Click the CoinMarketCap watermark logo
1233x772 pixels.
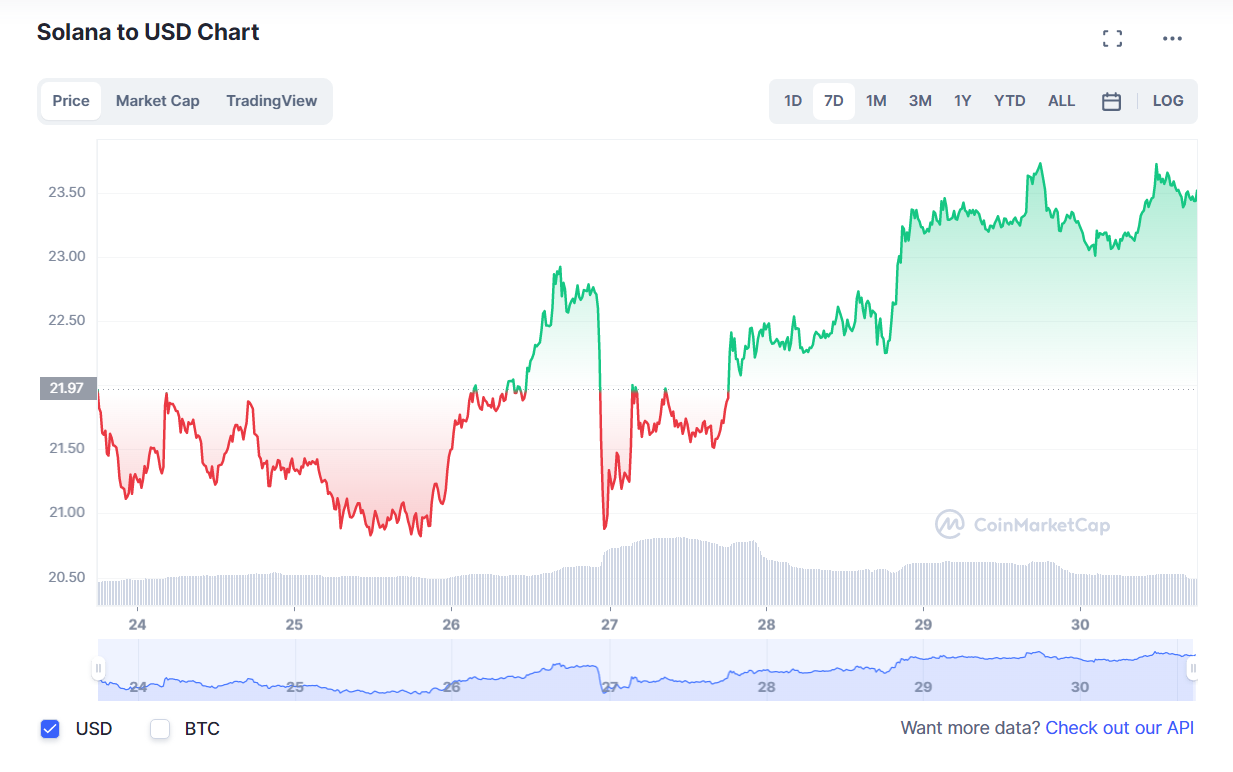pyautogui.click(x=1022, y=525)
